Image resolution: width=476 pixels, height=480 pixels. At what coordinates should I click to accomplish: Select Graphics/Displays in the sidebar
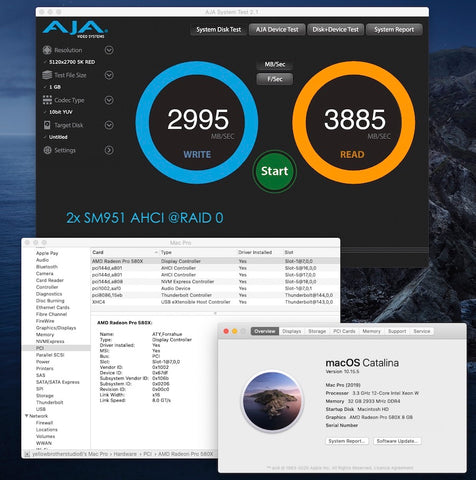pyautogui.click(x=56, y=328)
